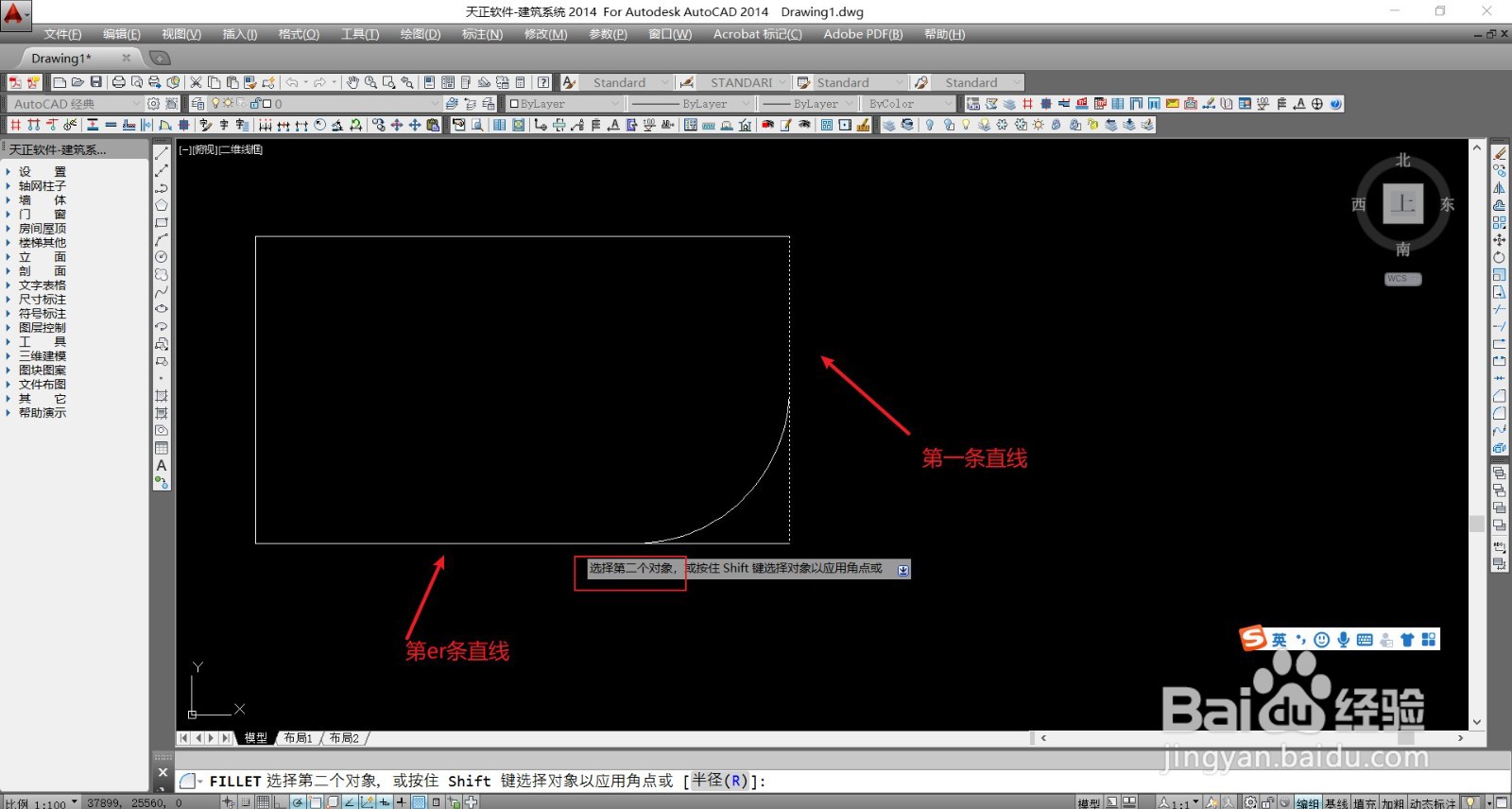
Task: Click the WCS button below ViewCube
Action: 1402,279
